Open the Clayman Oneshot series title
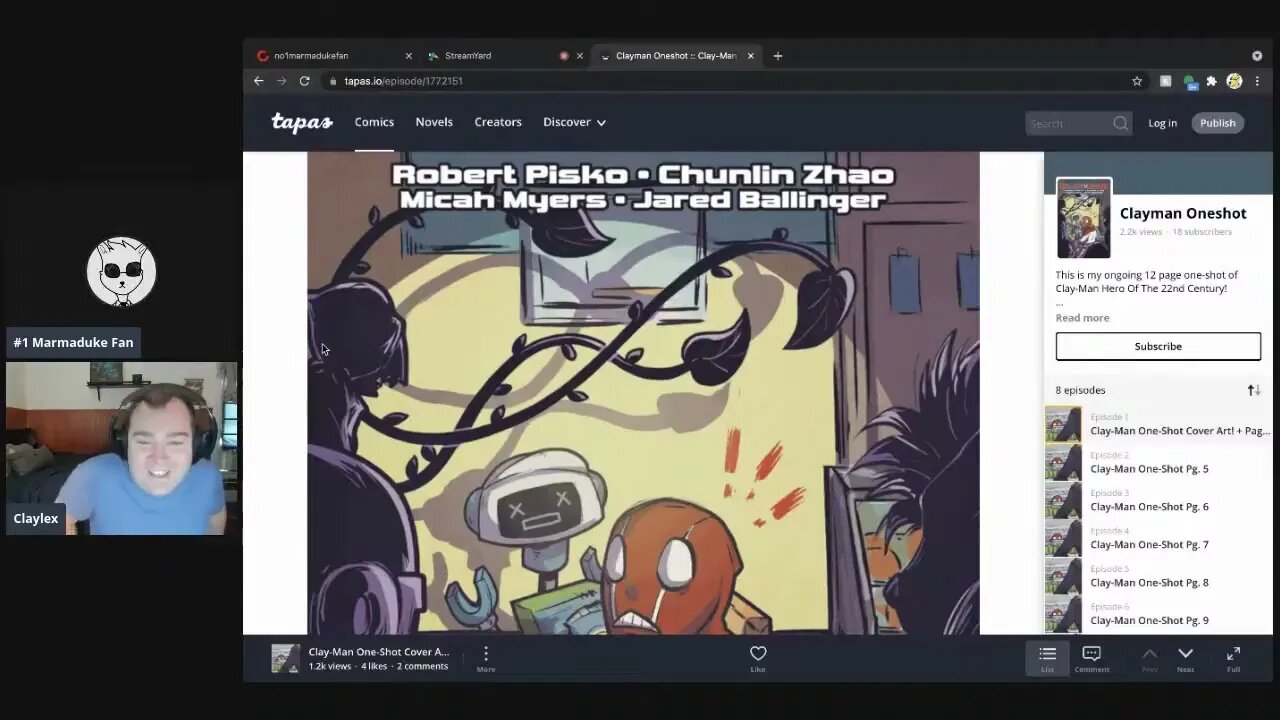The width and height of the screenshot is (1280, 720). (x=1183, y=213)
